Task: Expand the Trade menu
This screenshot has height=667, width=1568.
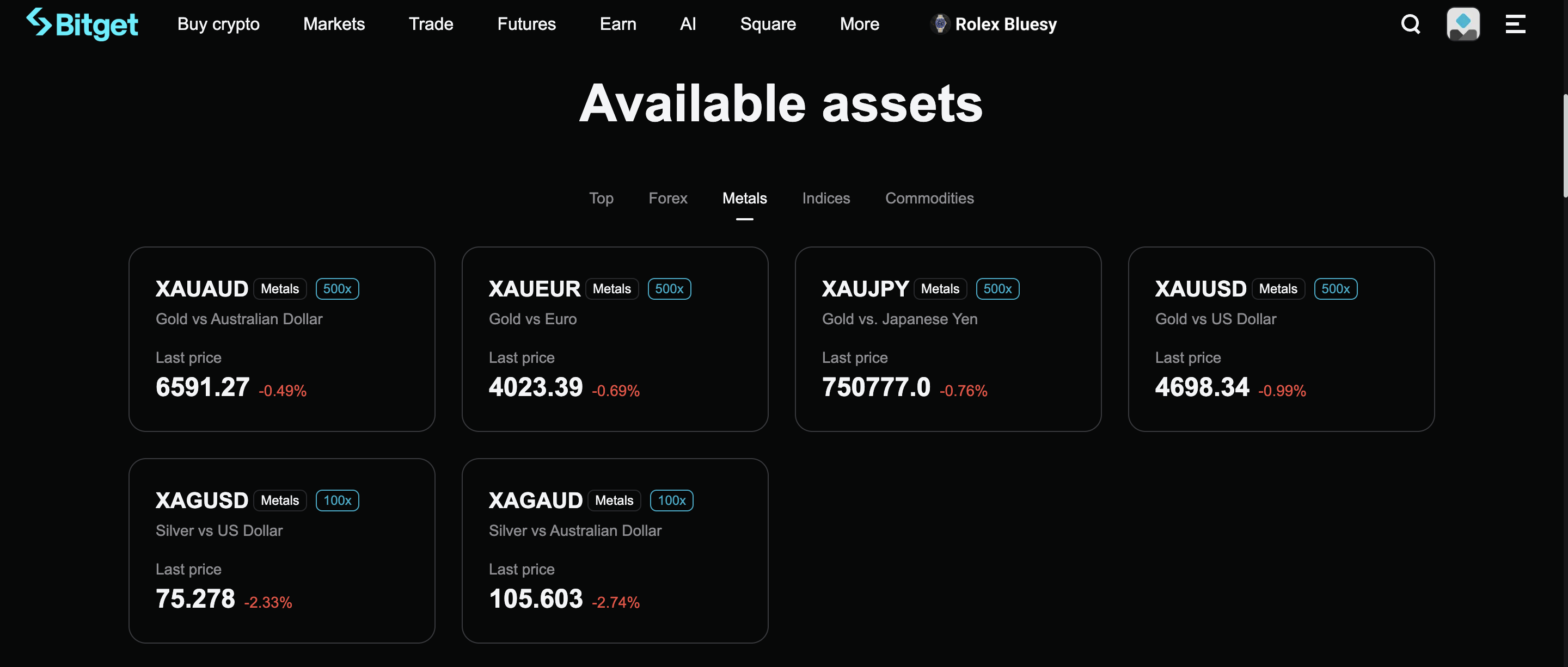Action: (431, 24)
